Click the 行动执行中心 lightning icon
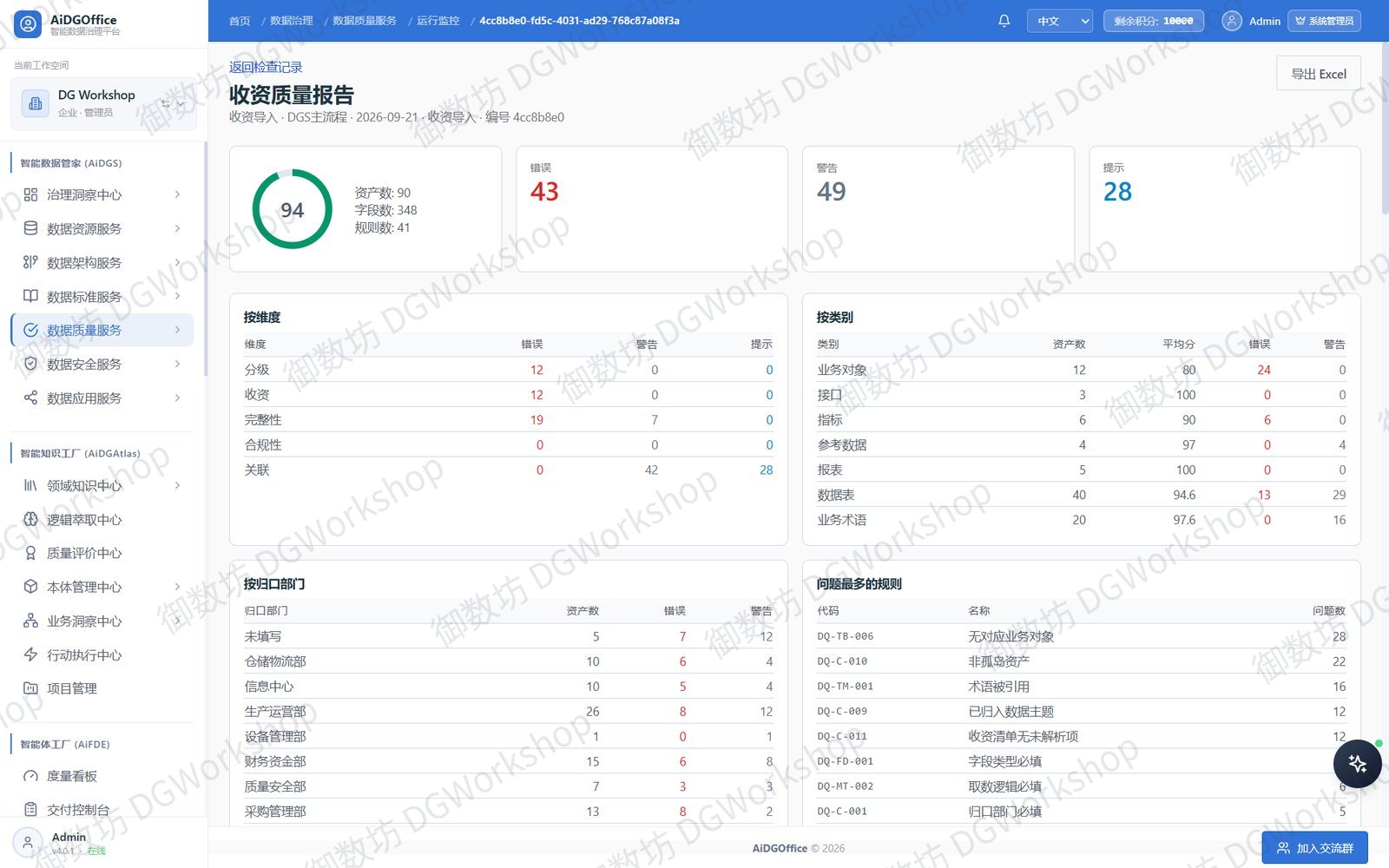This screenshot has width=1389, height=868. click(30, 654)
